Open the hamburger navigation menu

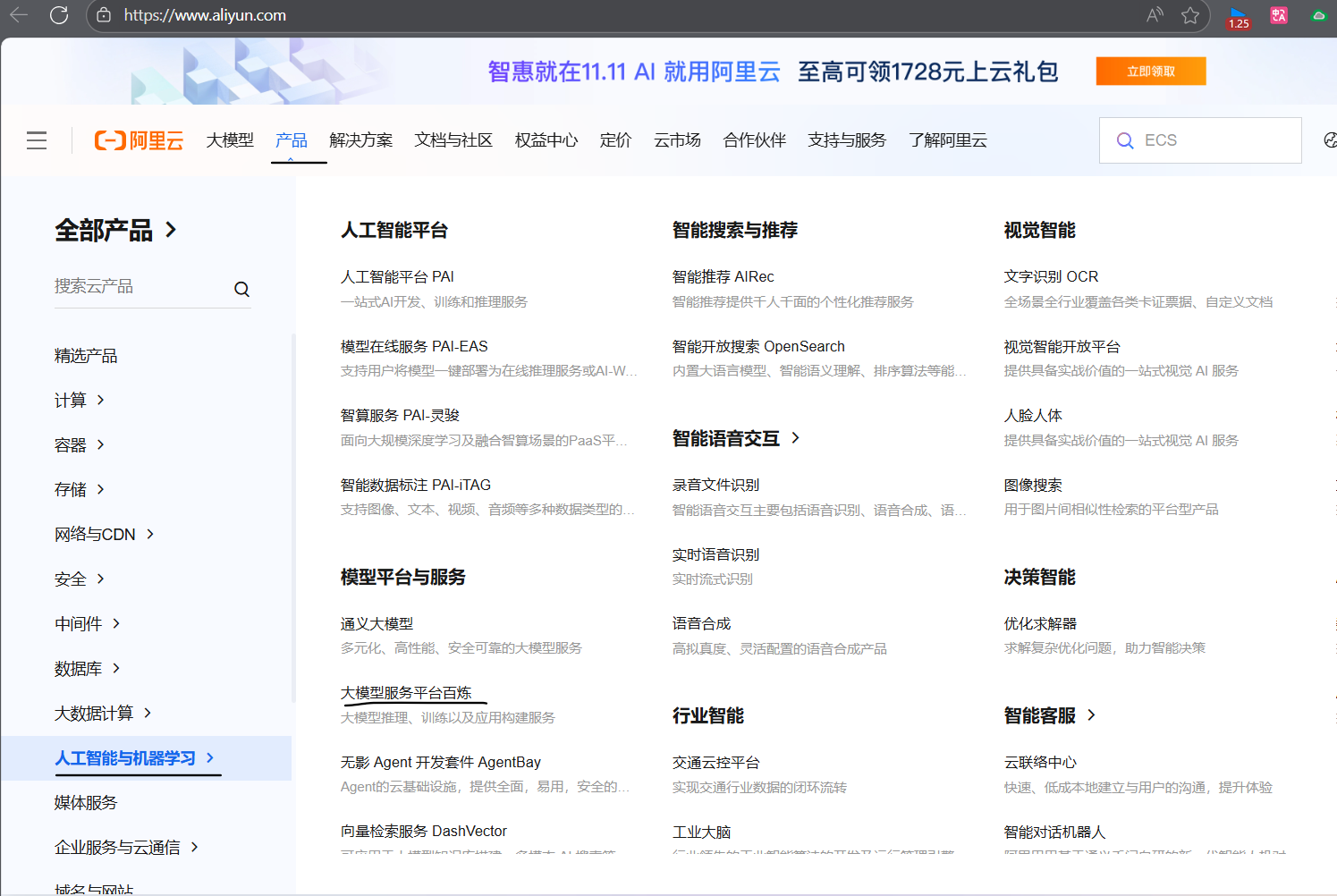(x=36, y=140)
